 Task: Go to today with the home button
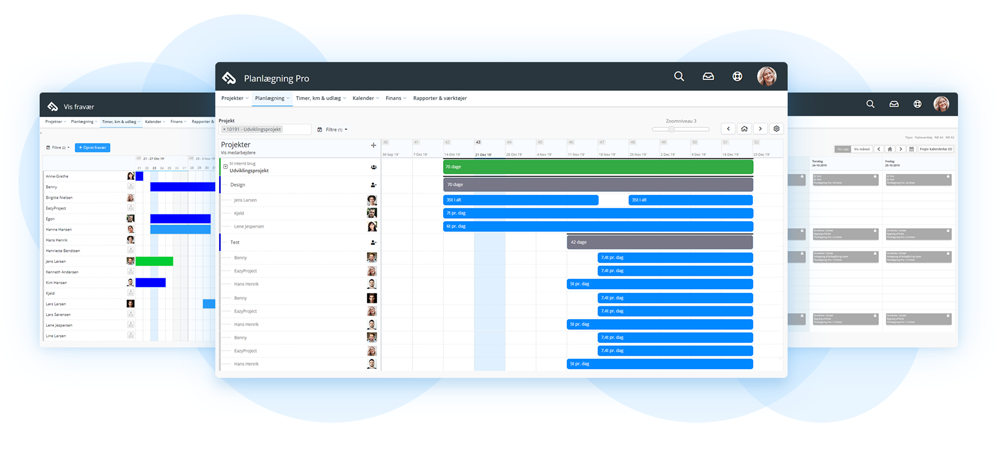[x=744, y=129]
